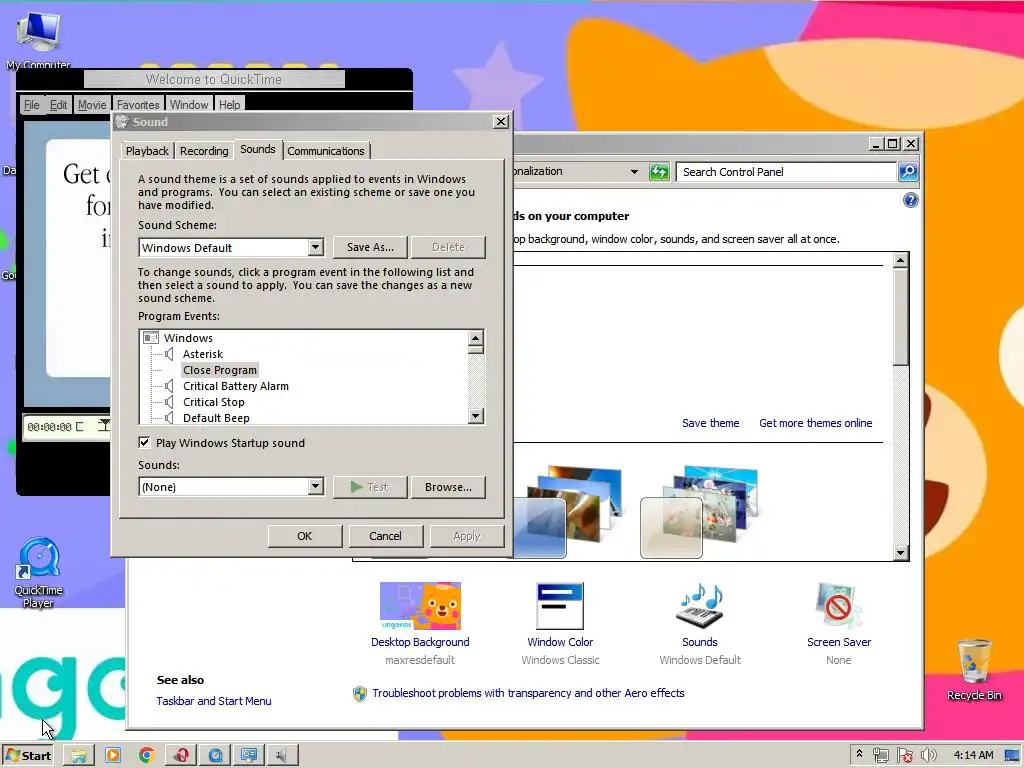
Task: Close the Sound dialog
Action: coord(500,121)
